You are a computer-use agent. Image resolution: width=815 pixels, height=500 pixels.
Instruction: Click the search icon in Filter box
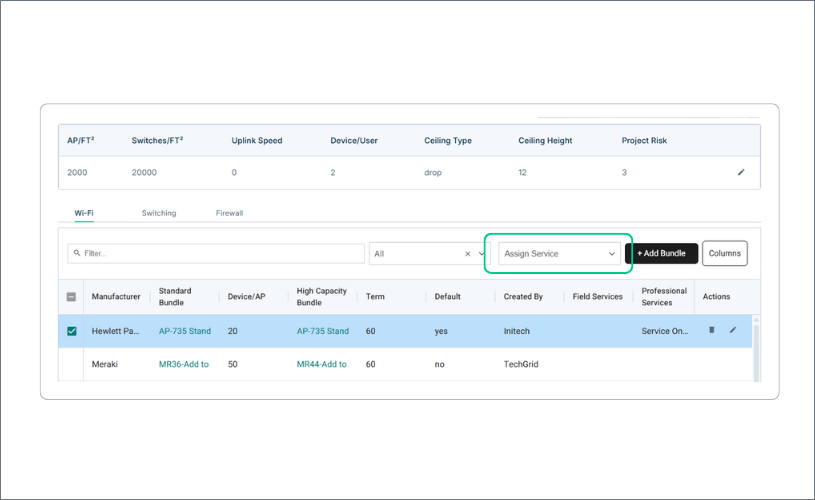(77, 253)
